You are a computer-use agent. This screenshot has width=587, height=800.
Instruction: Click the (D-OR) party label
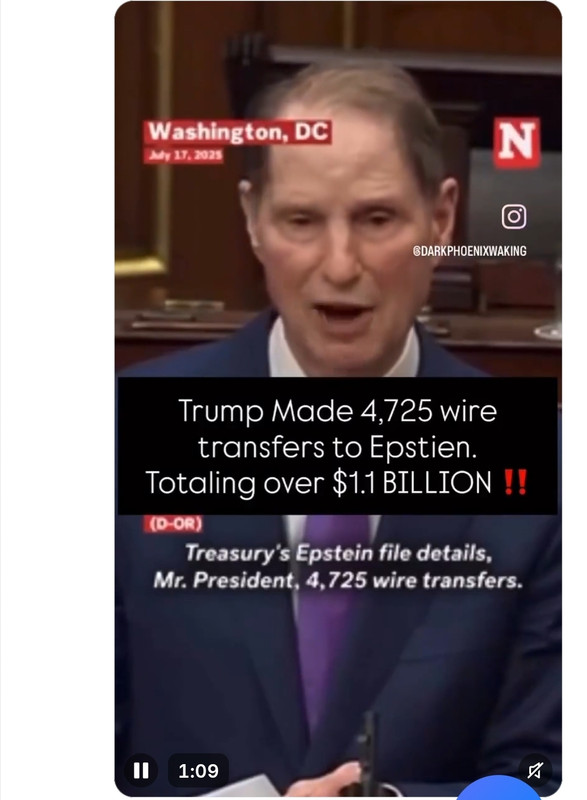point(173,523)
